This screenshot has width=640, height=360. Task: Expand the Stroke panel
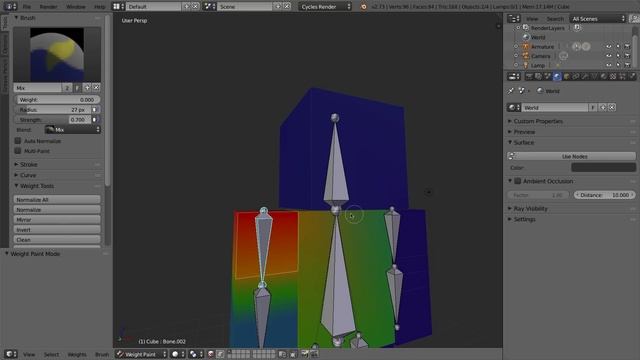pos(16,164)
